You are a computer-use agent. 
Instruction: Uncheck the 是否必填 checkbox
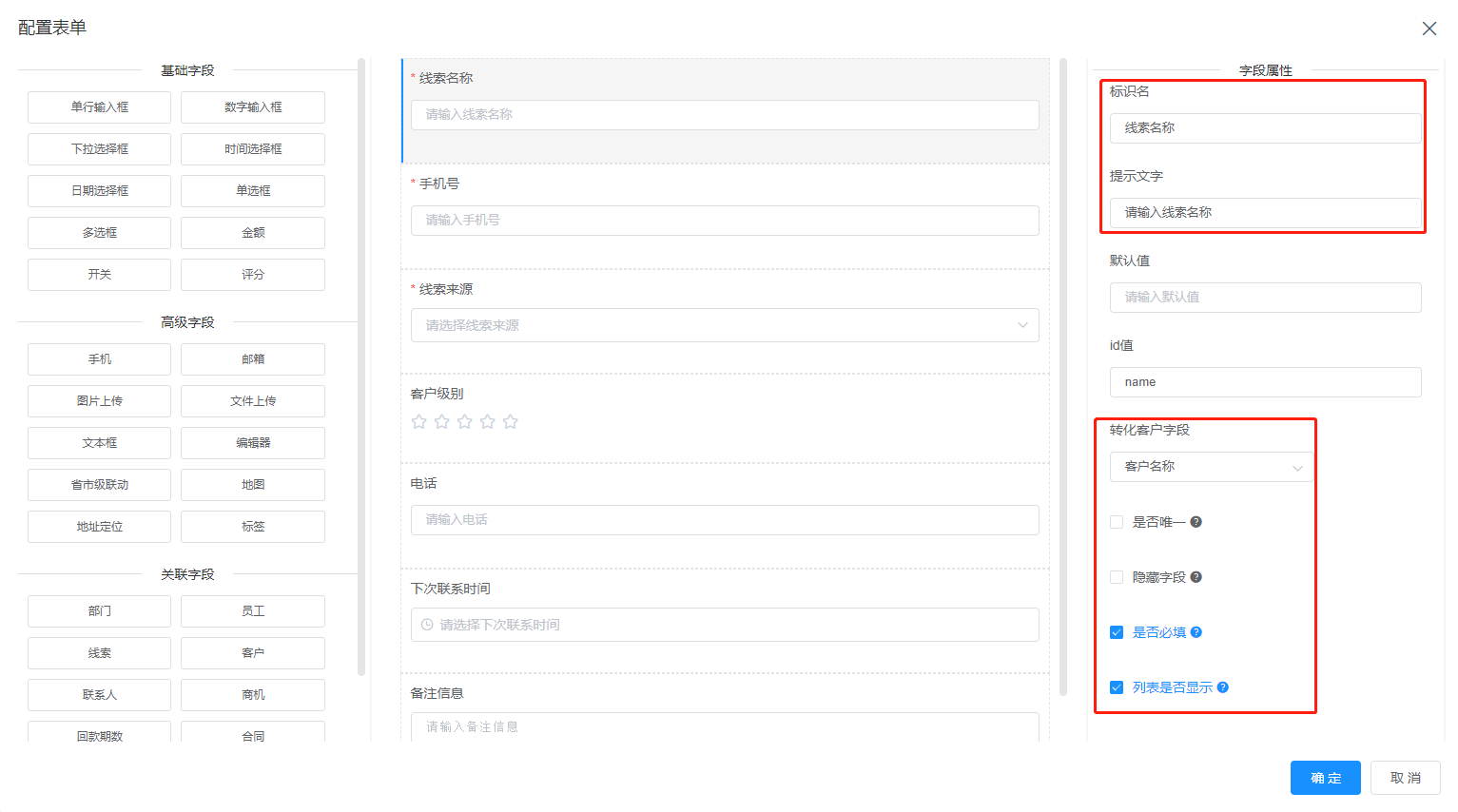1117,632
